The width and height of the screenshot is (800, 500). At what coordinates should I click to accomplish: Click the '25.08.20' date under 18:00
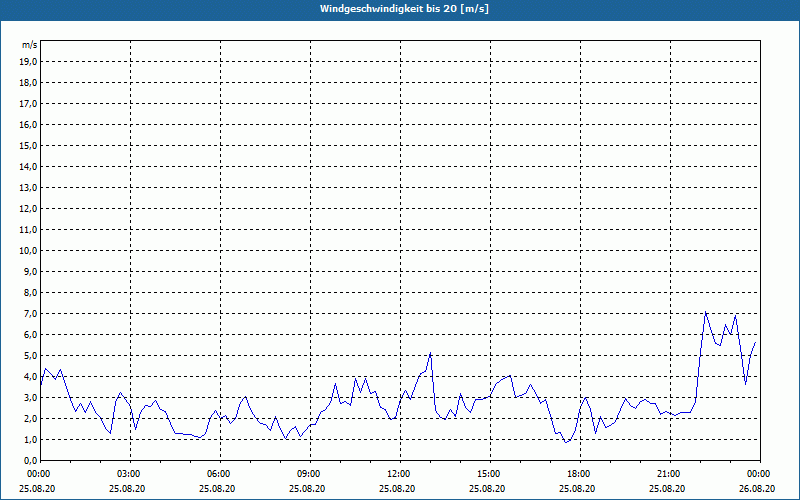(578, 489)
